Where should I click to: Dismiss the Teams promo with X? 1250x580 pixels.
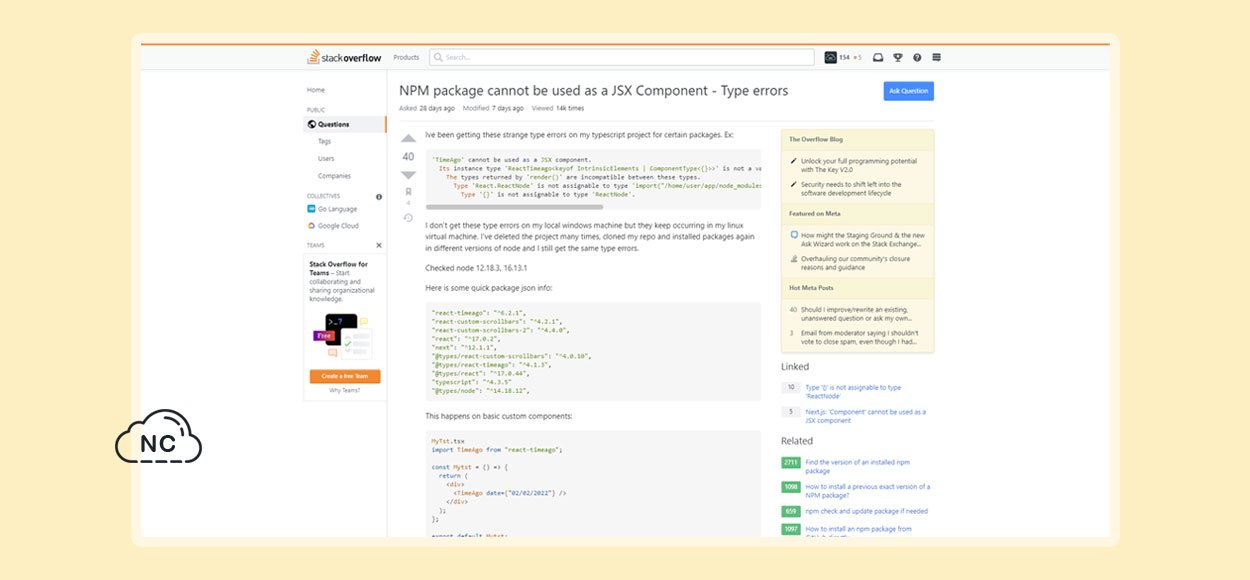click(x=379, y=244)
